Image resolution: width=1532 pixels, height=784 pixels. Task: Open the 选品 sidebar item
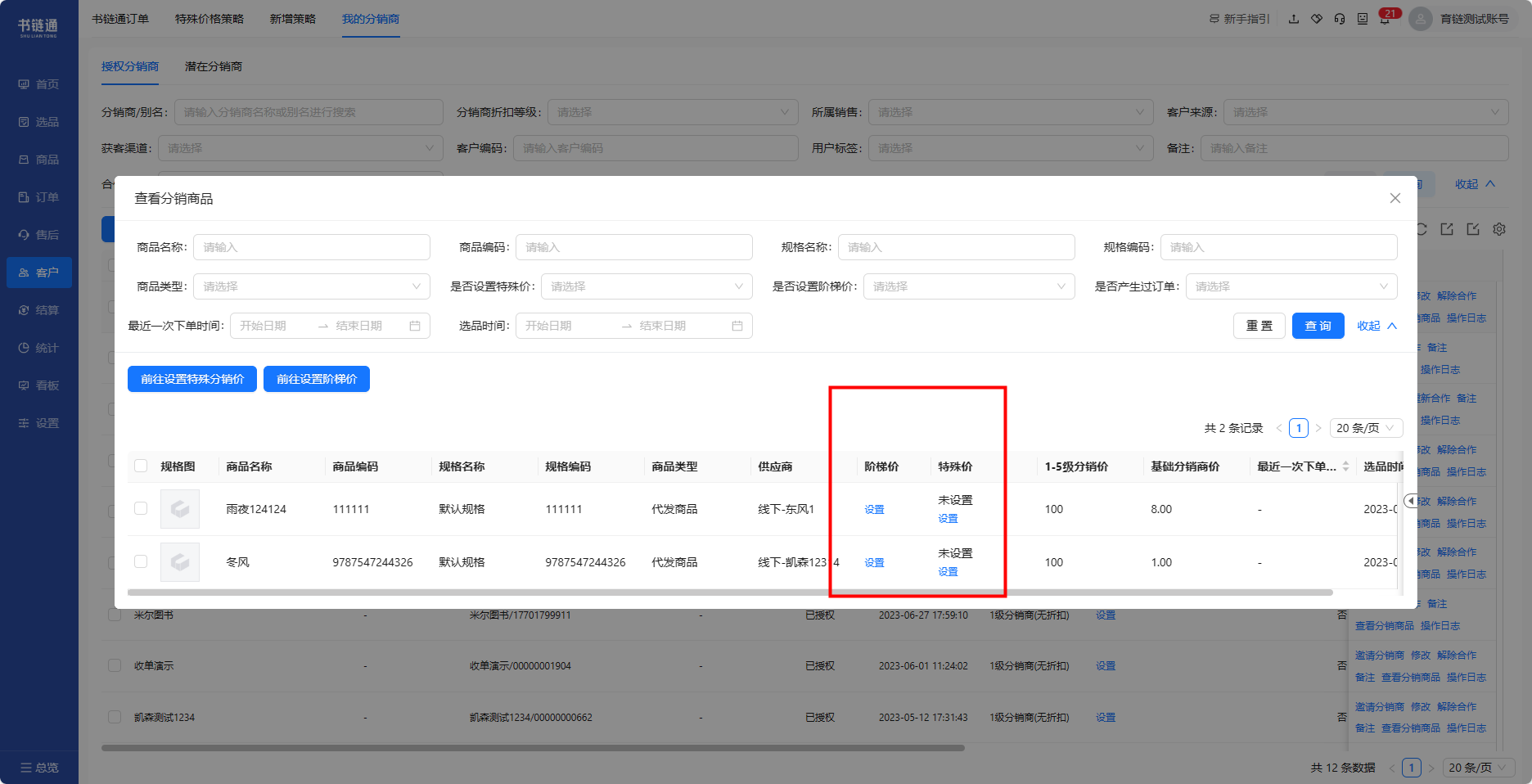pyautogui.click(x=38, y=122)
